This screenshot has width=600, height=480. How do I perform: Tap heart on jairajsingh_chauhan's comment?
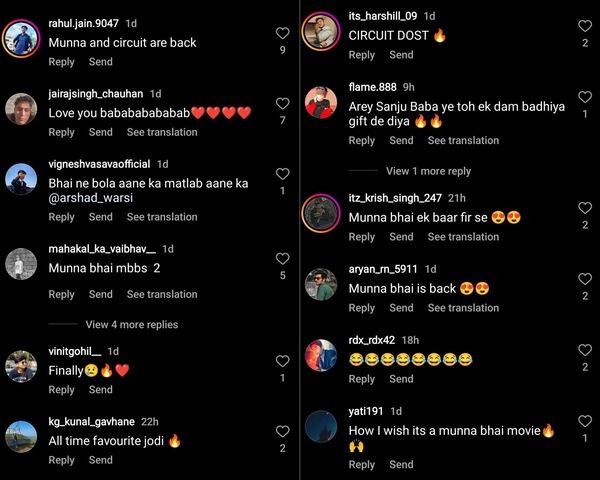tap(282, 104)
